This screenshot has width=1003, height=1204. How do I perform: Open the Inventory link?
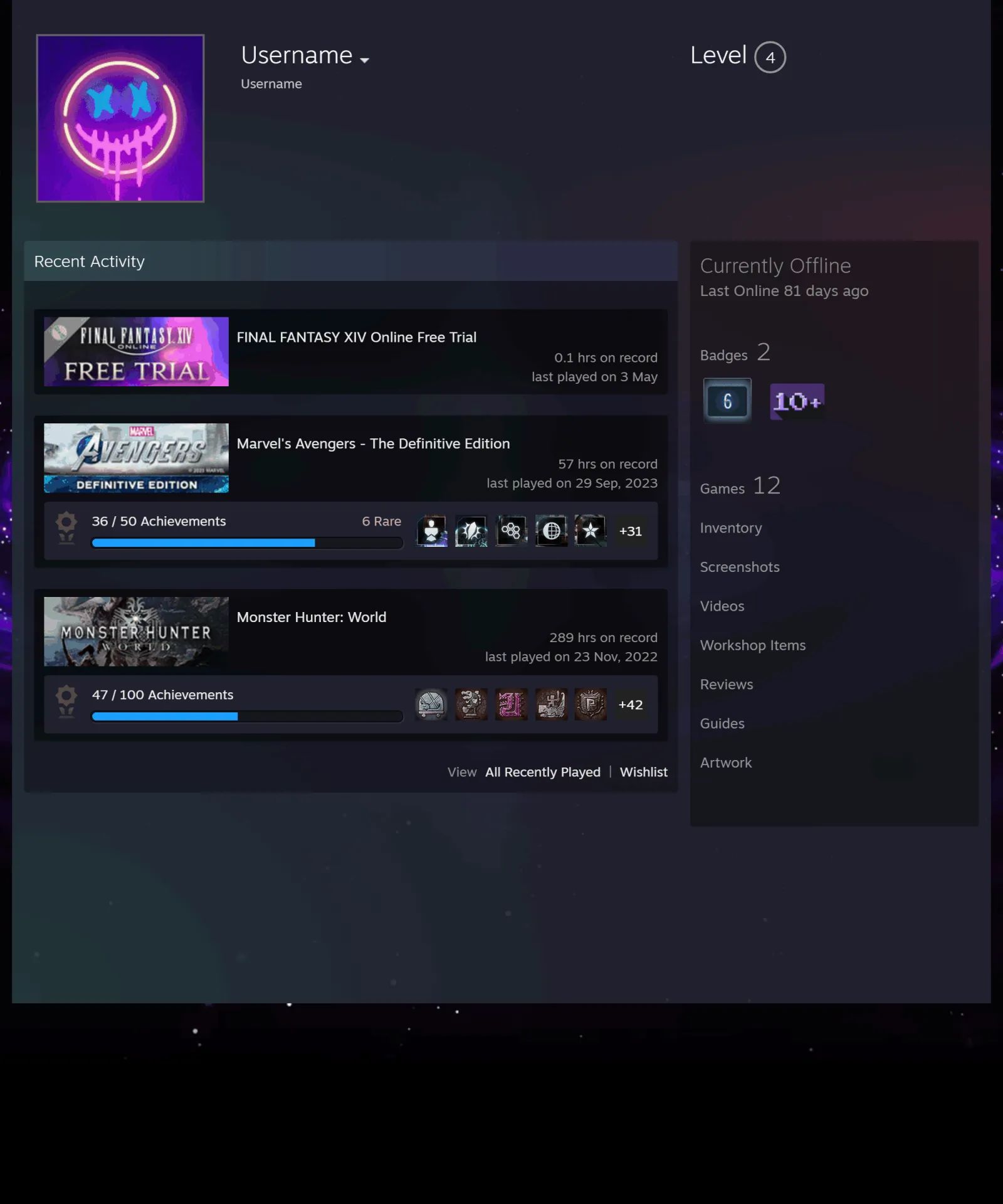point(731,528)
